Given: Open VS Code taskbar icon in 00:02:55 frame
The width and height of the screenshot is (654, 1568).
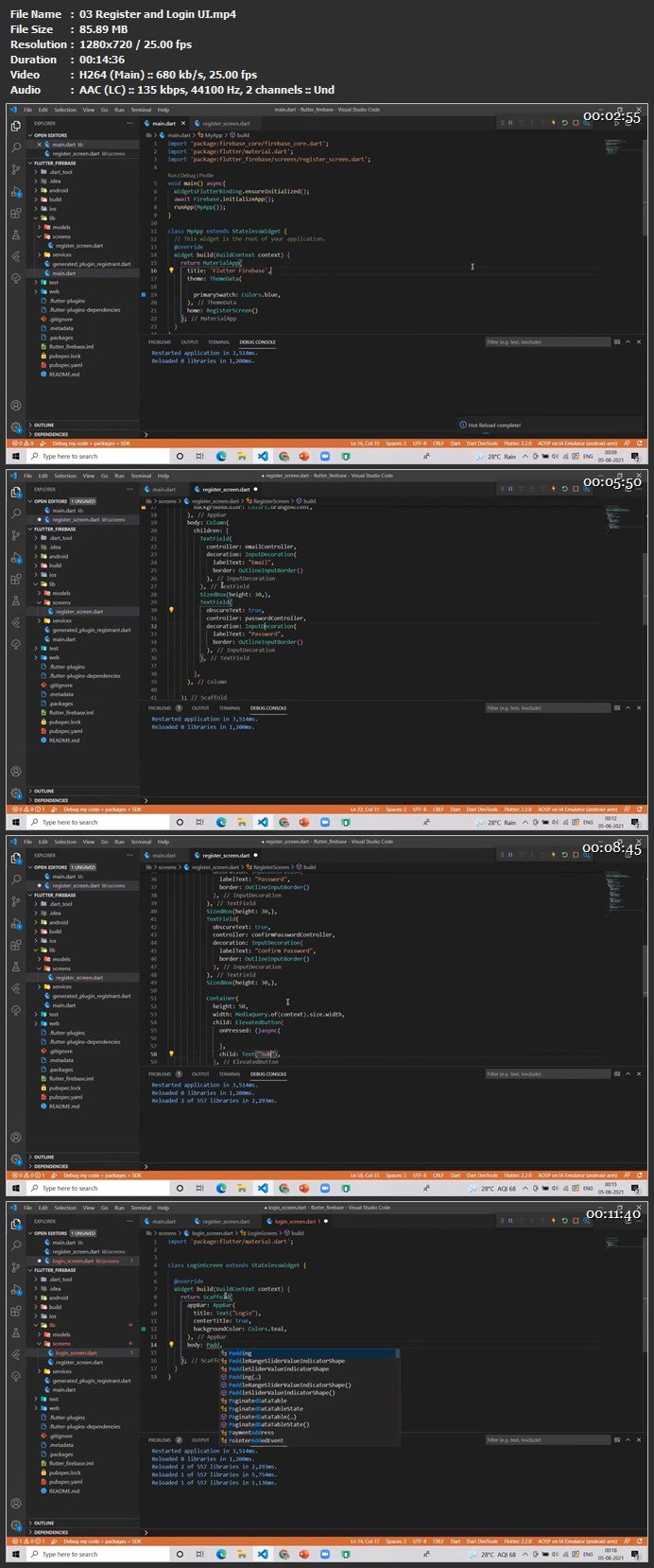Looking at the screenshot, I should tap(263, 456).
